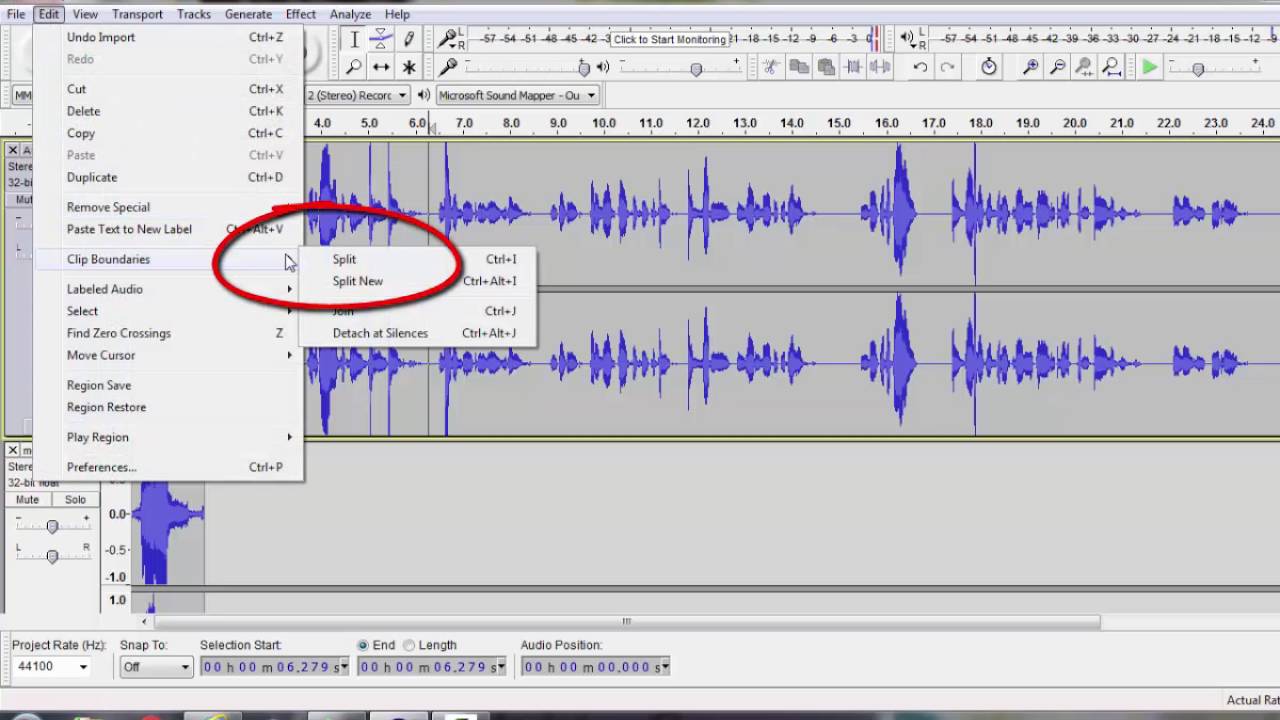
Task: Expand the Select submenu
Action: (x=168, y=311)
